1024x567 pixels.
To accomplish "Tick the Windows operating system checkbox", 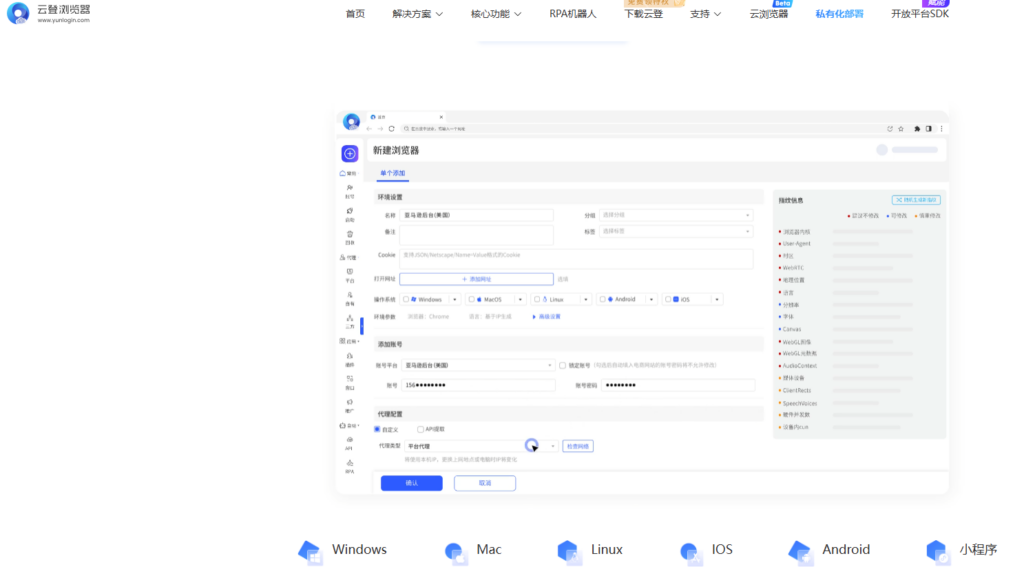I will (x=406, y=299).
